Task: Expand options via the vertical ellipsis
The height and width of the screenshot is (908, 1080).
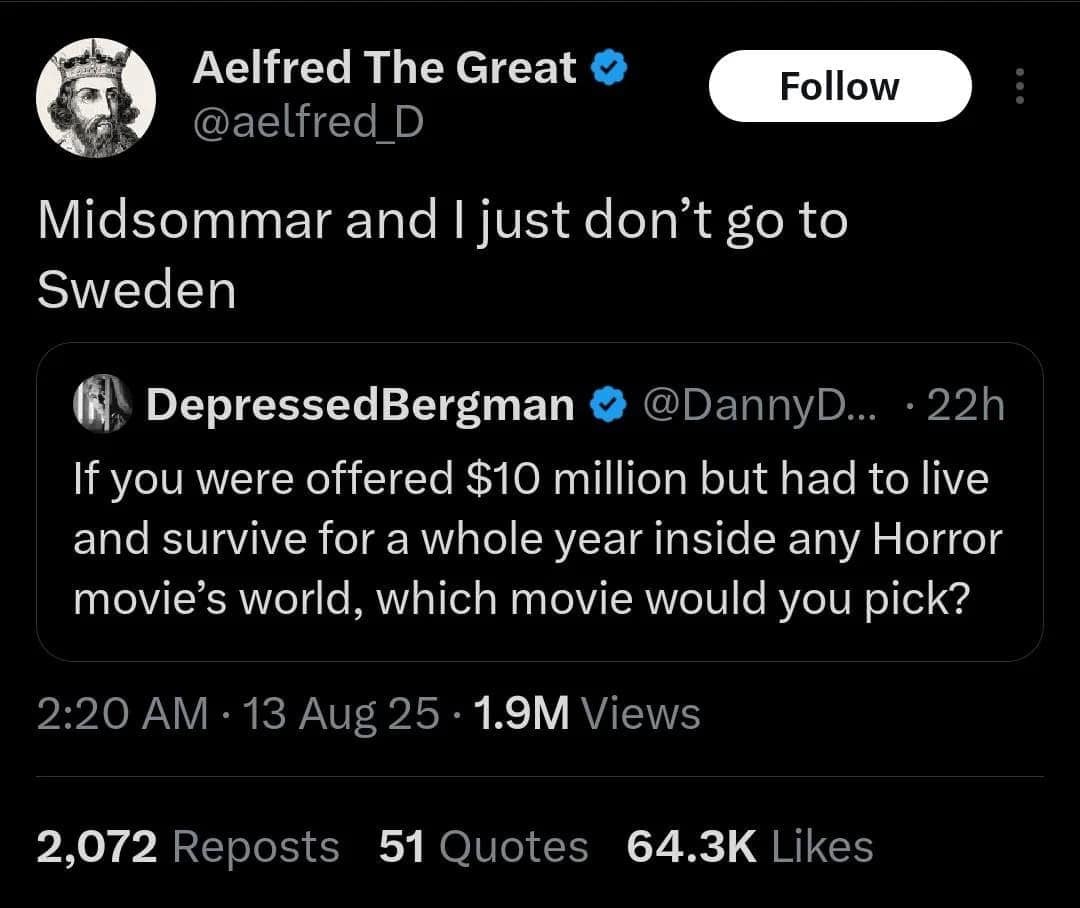Action: pyautogui.click(x=1019, y=88)
